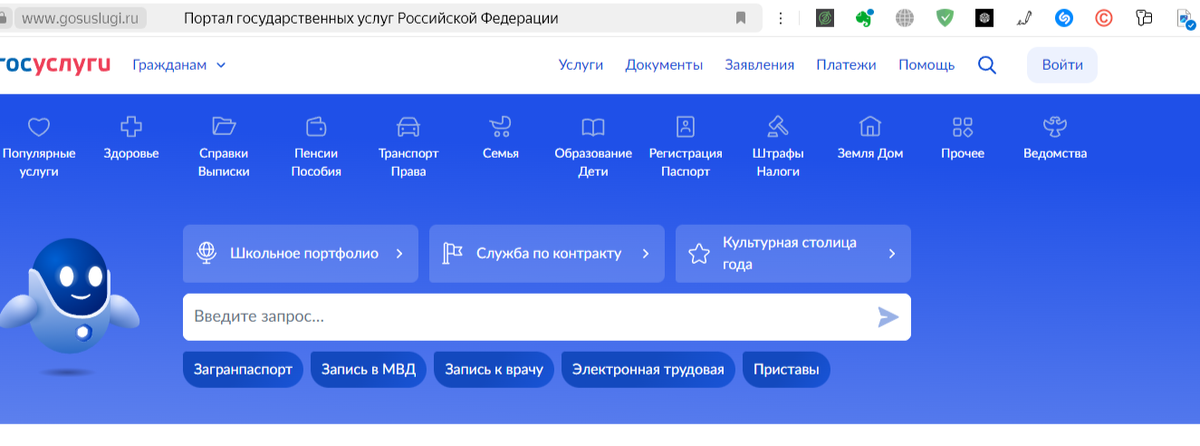Open the Служба по контракту banner
This screenshot has width=1200, height=446.
pos(547,253)
